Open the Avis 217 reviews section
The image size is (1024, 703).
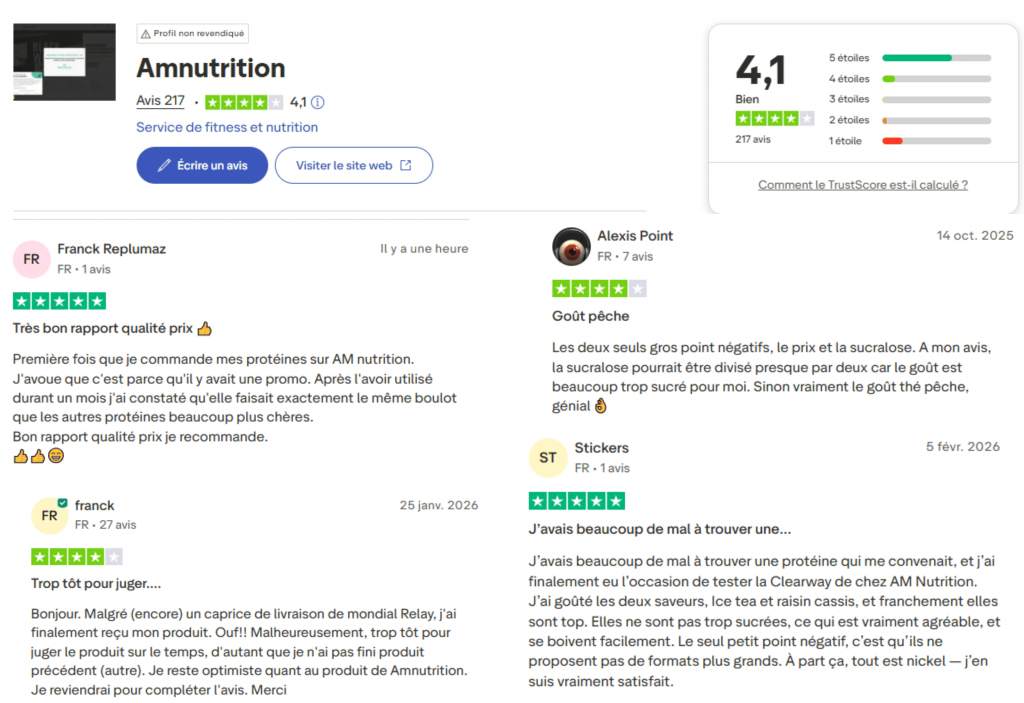click(x=160, y=101)
